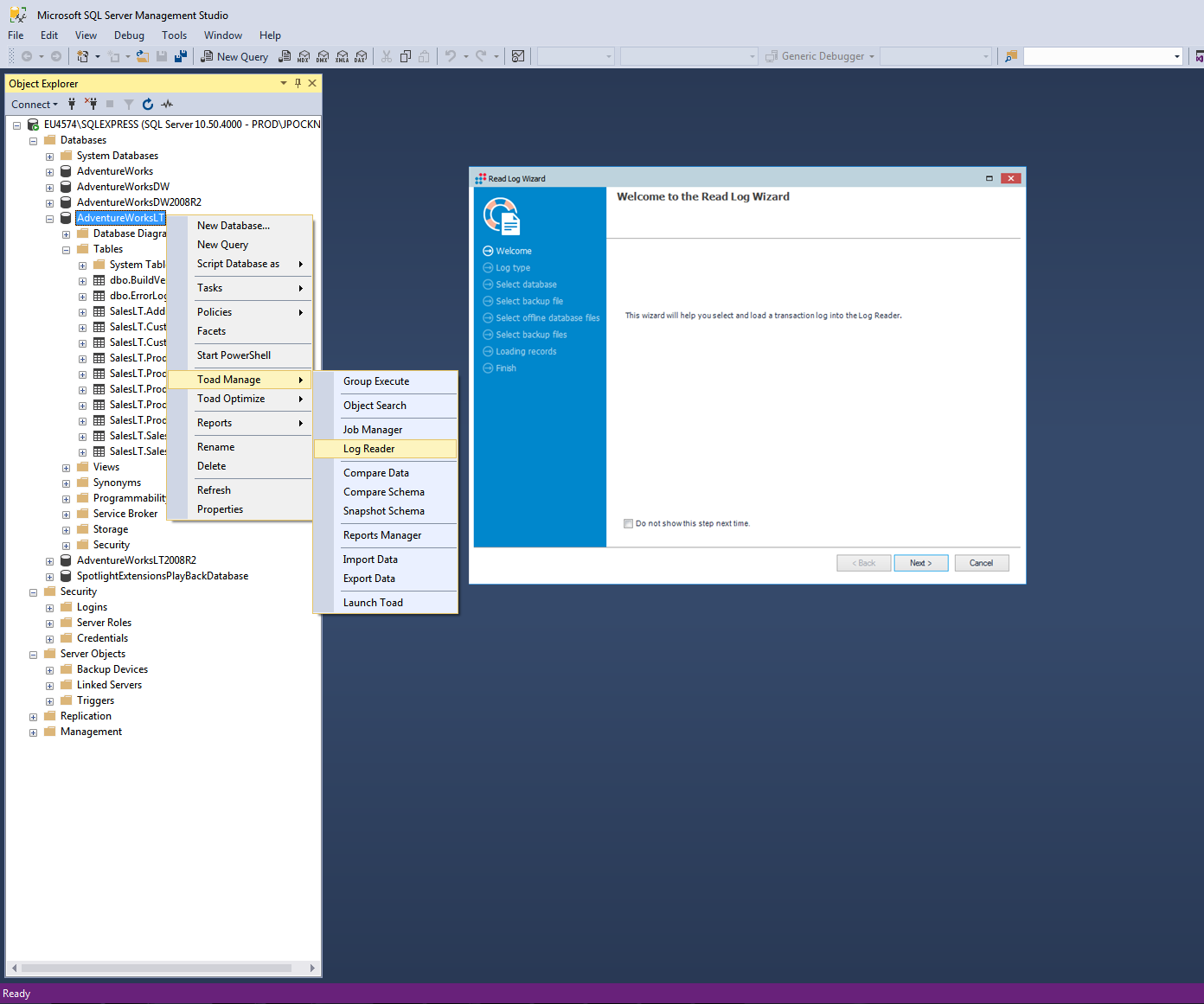Screen dimensions: 1204x1004
Task: Click the Connect server plug icon
Action: tap(71, 104)
